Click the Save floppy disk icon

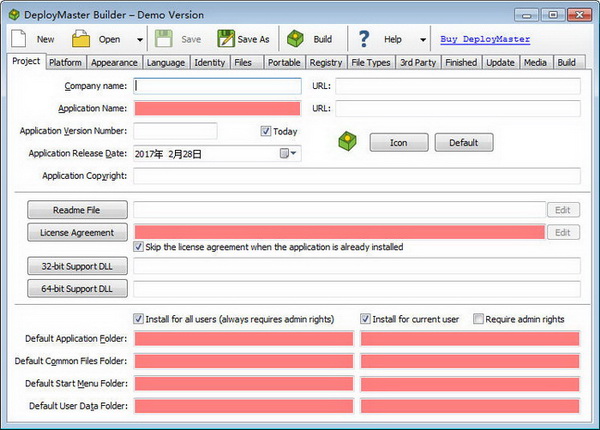pos(164,39)
